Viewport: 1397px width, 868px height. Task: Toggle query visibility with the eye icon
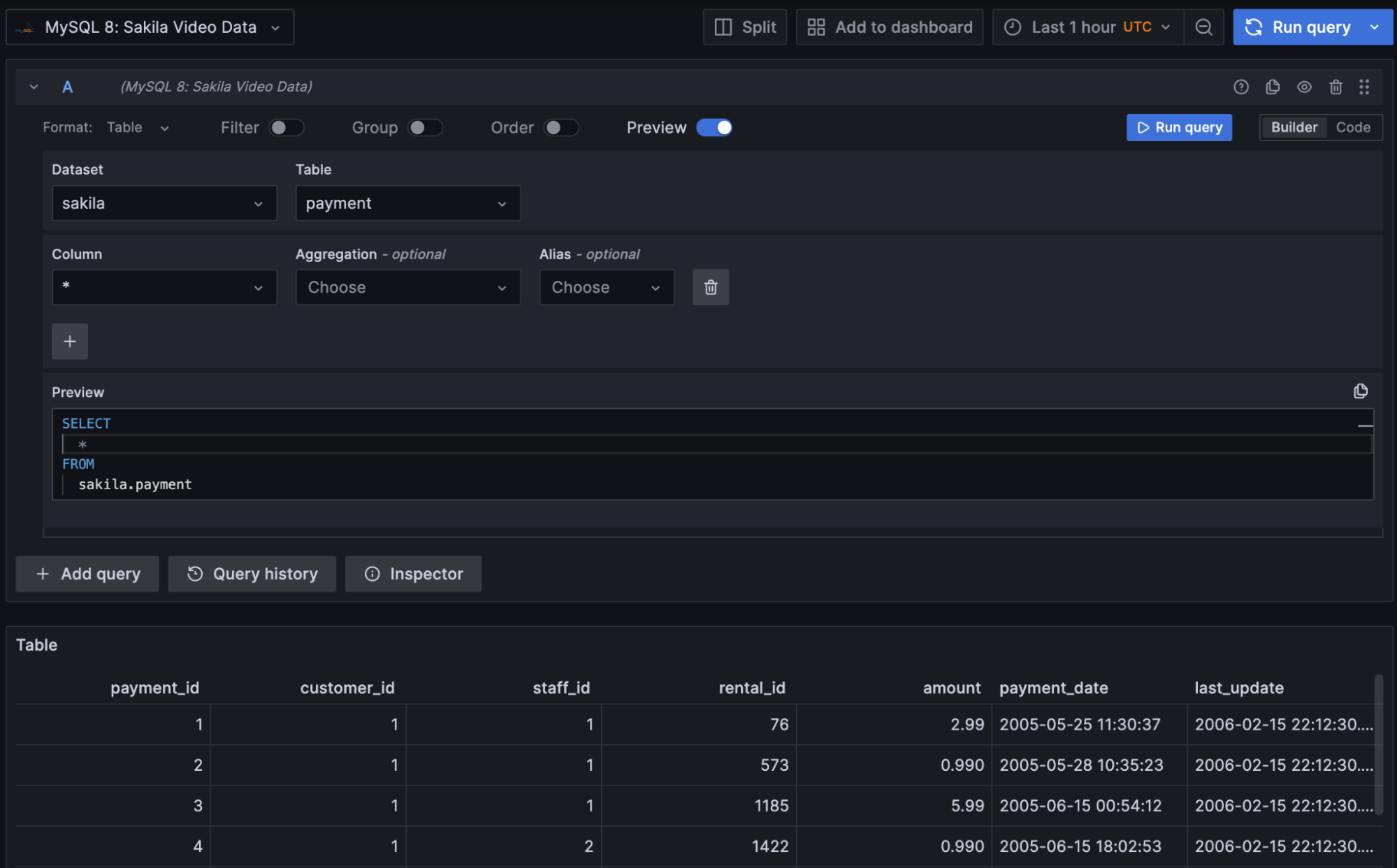pyautogui.click(x=1304, y=87)
